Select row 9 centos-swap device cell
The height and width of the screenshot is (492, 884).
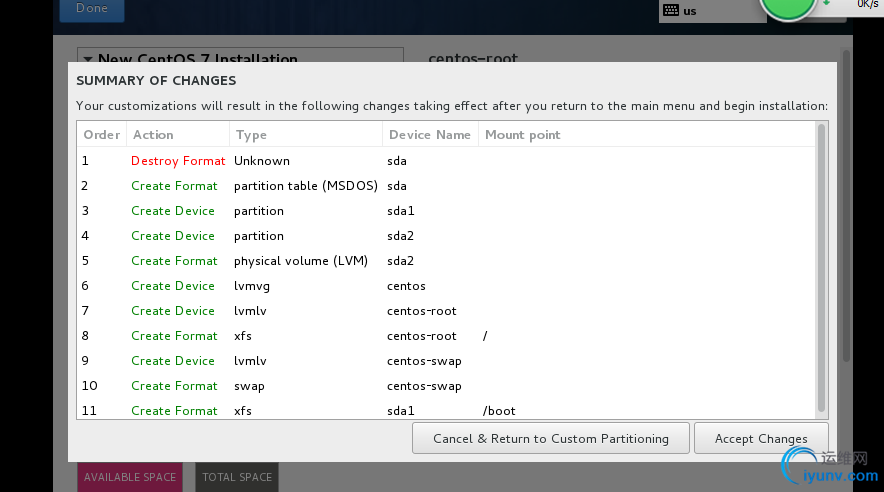pyautogui.click(x=424, y=361)
